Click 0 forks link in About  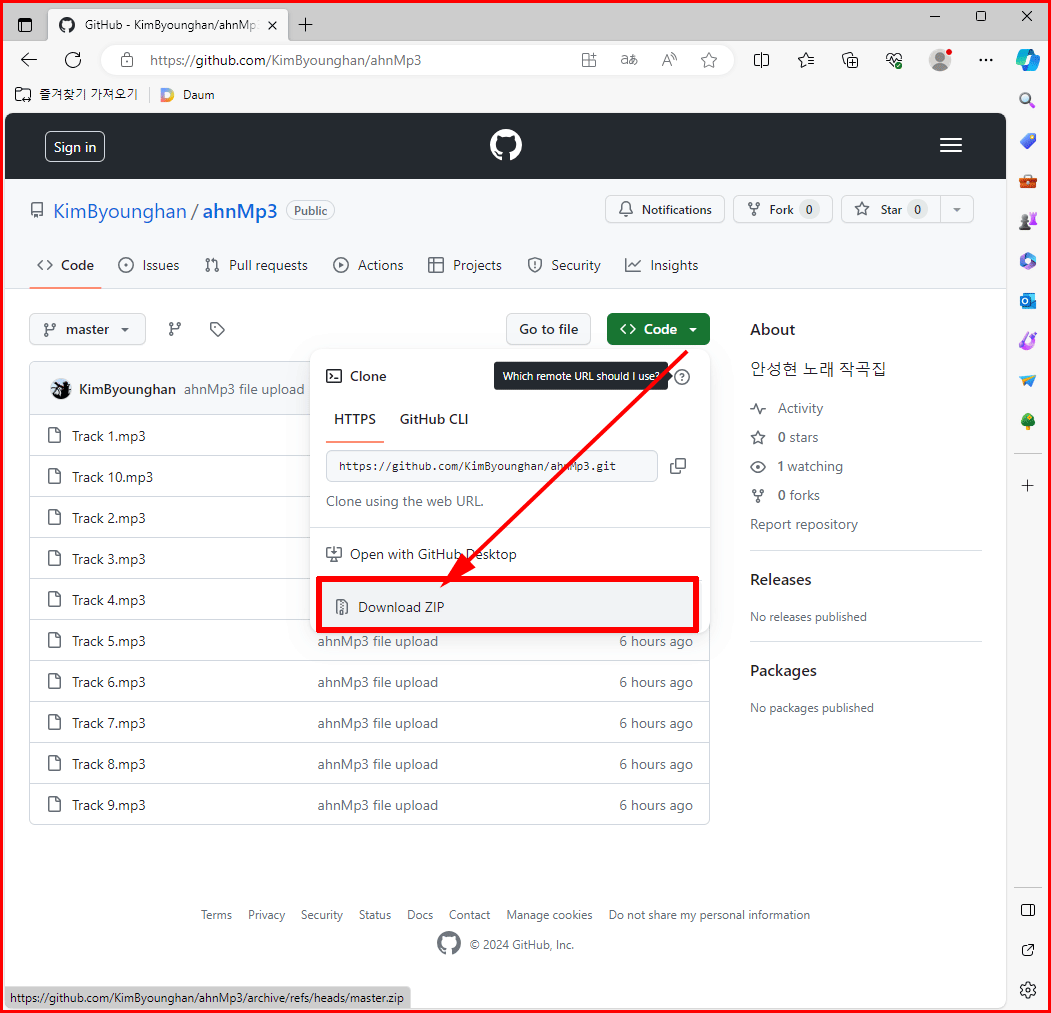[x=798, y=495]
